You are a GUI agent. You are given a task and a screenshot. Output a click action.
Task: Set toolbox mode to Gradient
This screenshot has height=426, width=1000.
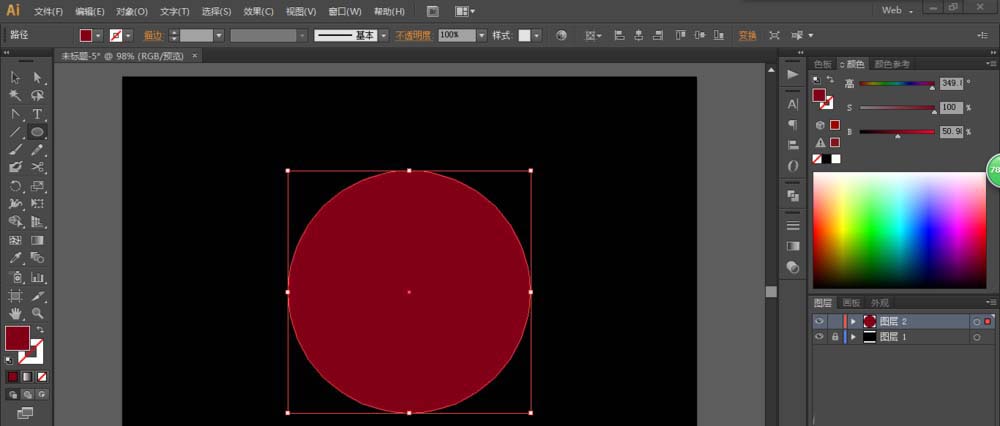coord(27,377)
